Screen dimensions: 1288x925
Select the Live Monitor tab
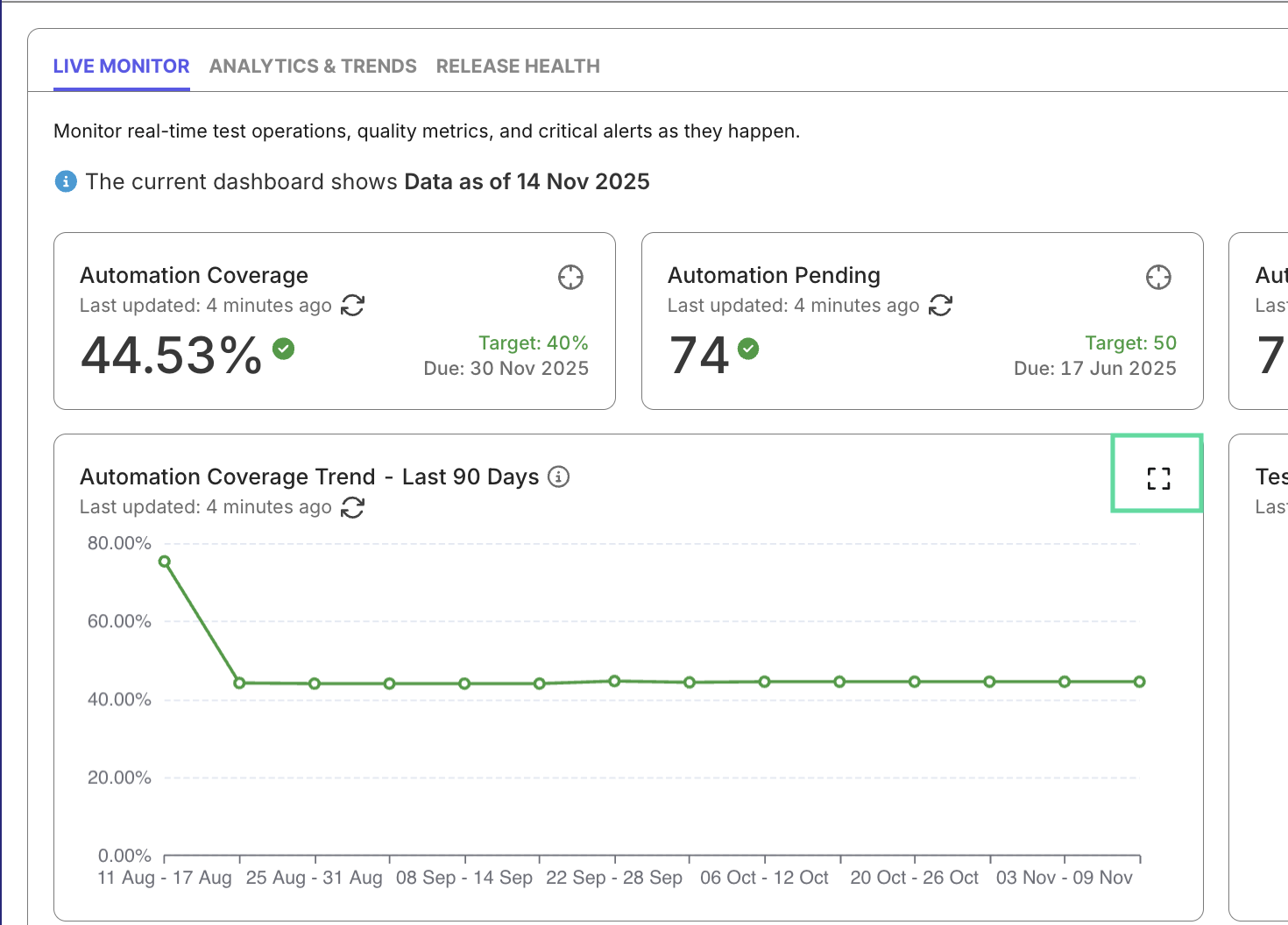[x=121, y=66]
